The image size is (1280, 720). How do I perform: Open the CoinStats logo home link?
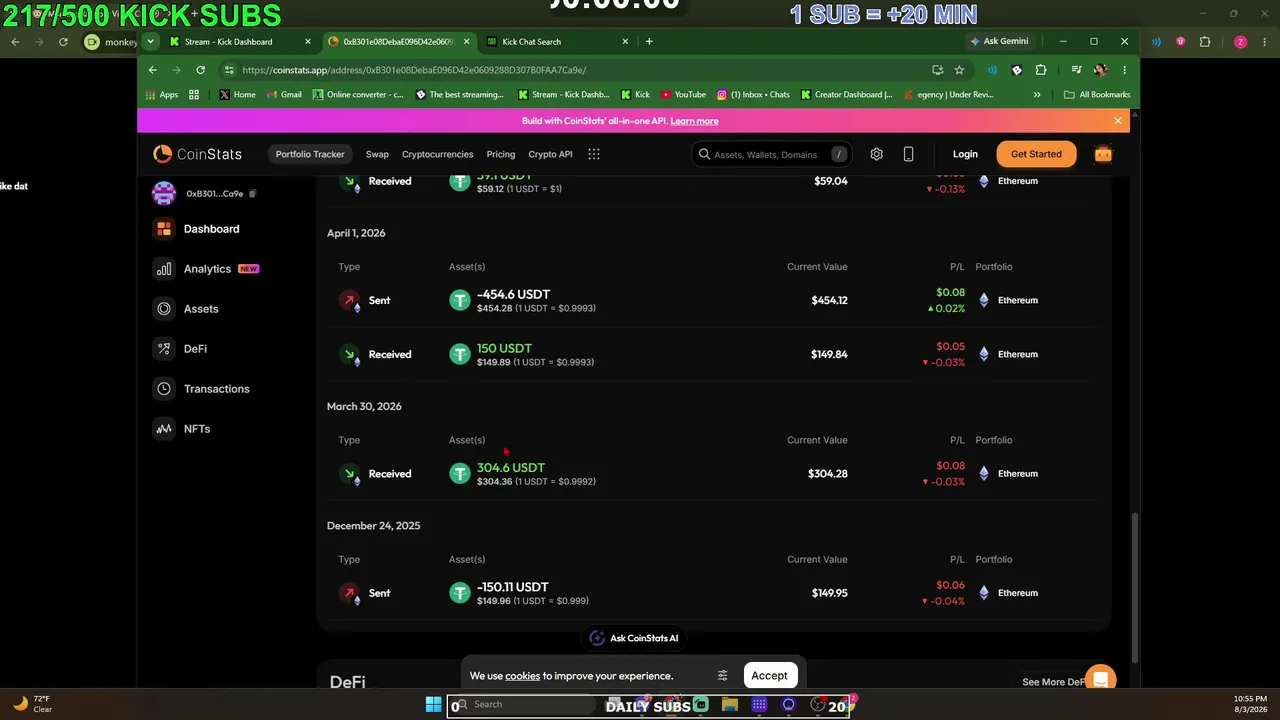[197, 154]
